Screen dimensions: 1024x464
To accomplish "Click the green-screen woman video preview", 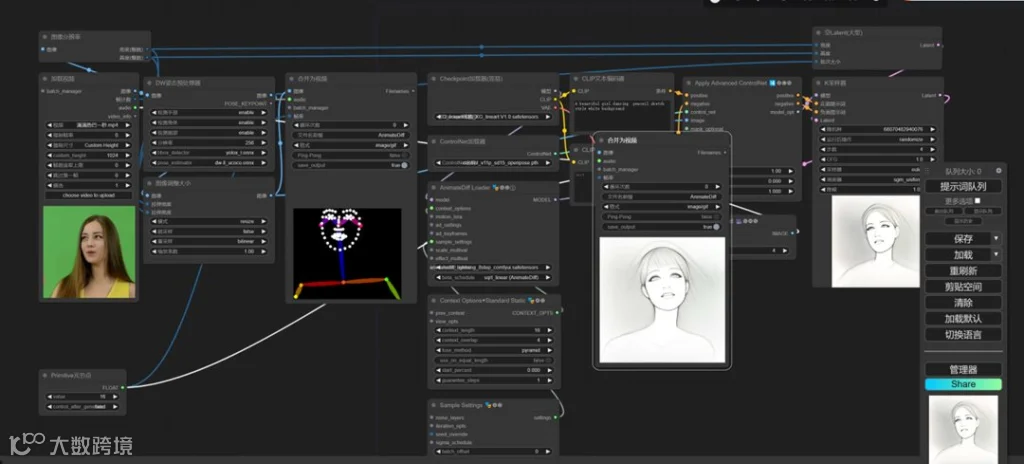I will [x=88, y=252].
